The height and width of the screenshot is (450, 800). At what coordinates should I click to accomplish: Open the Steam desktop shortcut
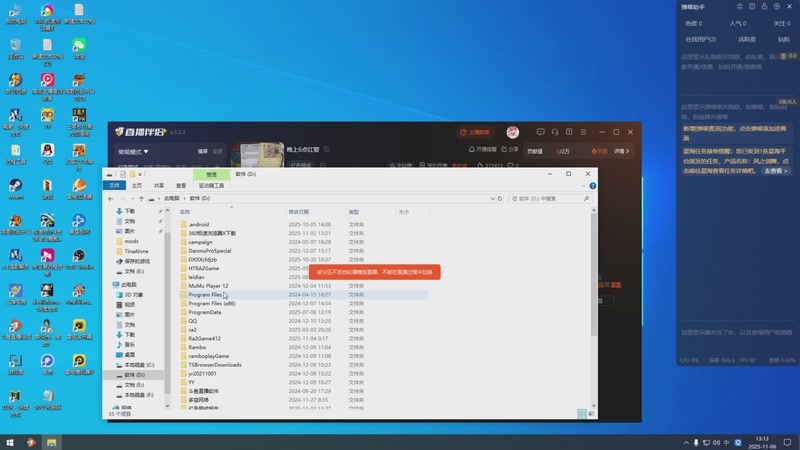[15, 188]
